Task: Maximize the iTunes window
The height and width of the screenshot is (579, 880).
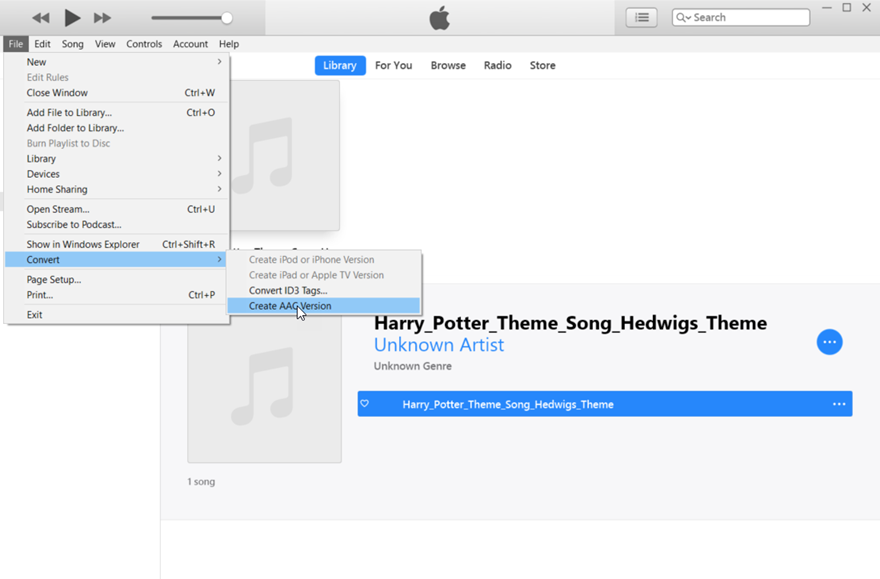Action: click(847, 8)
